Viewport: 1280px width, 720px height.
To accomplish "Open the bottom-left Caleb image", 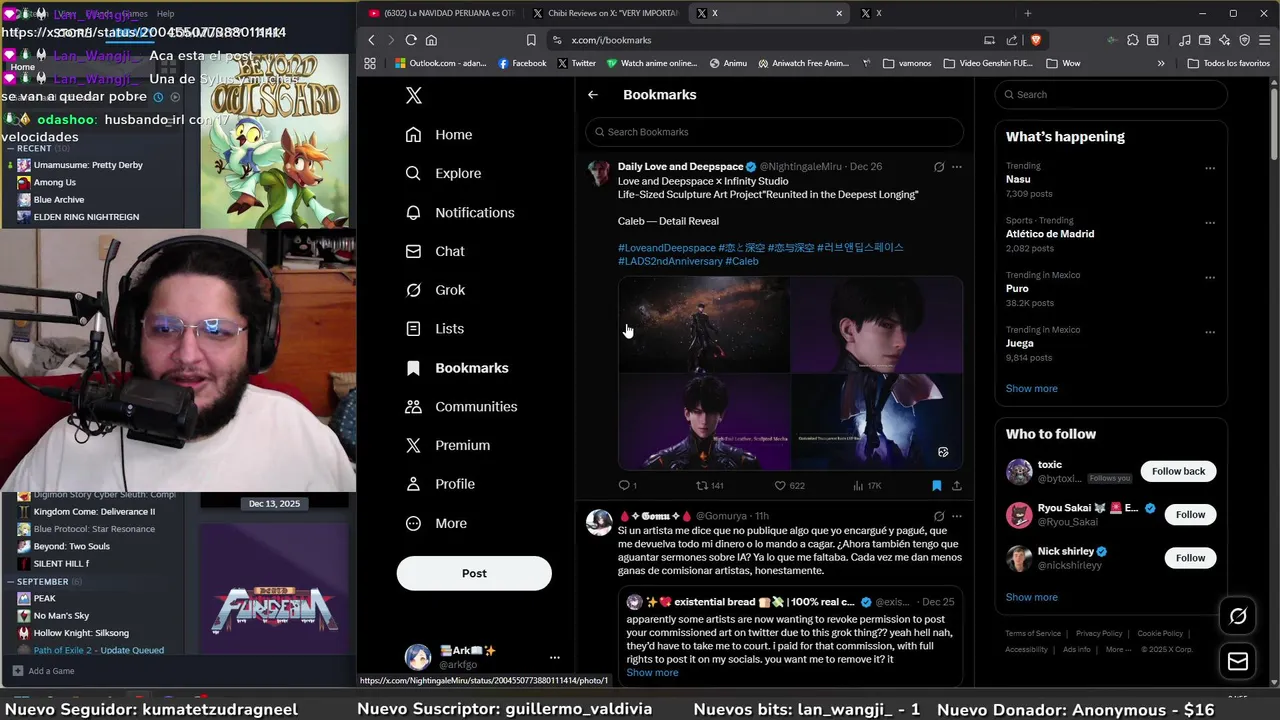I will click(704, 421).
